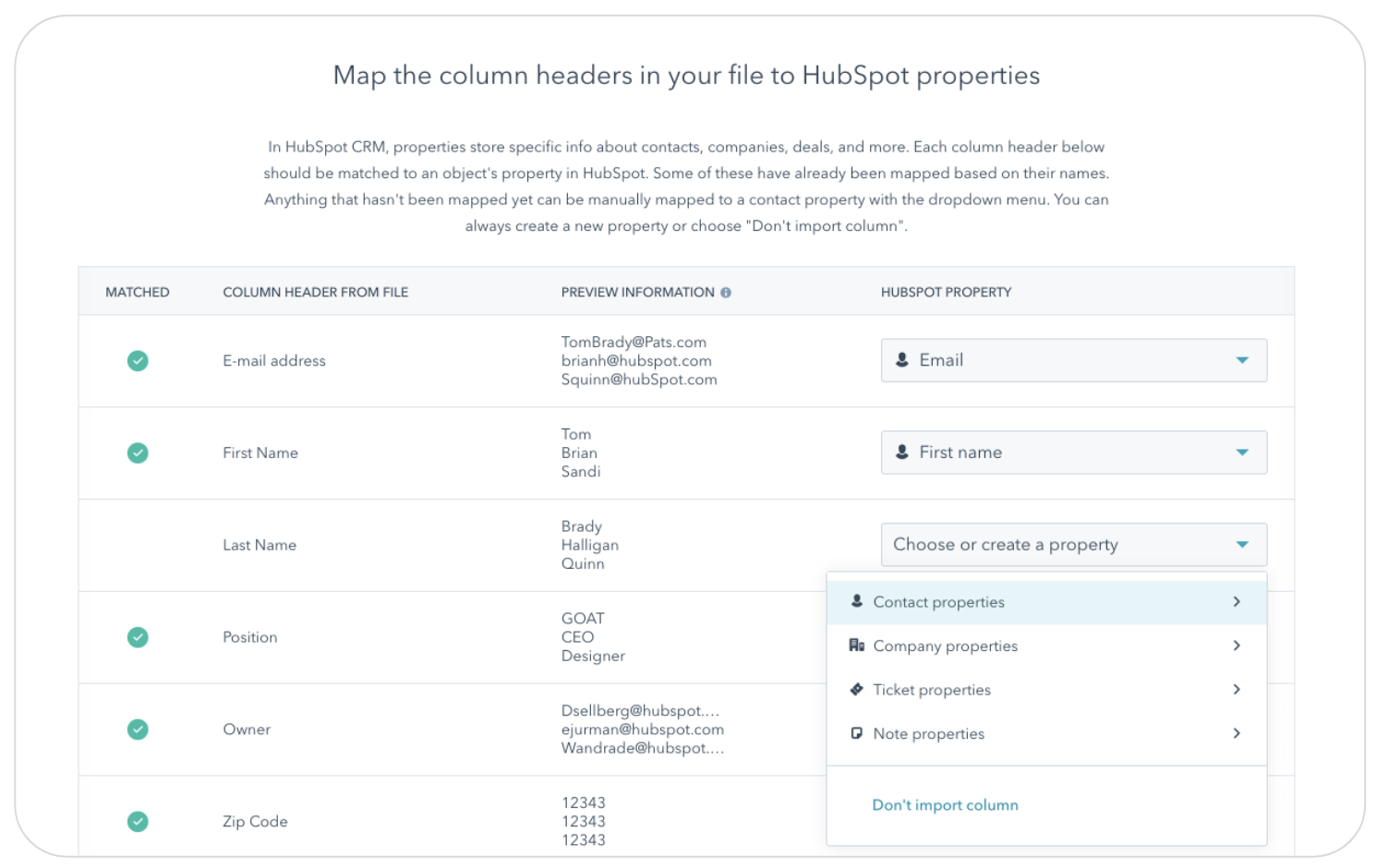
Task: Click the matched check for Owner row
Action: coord(138,729)
